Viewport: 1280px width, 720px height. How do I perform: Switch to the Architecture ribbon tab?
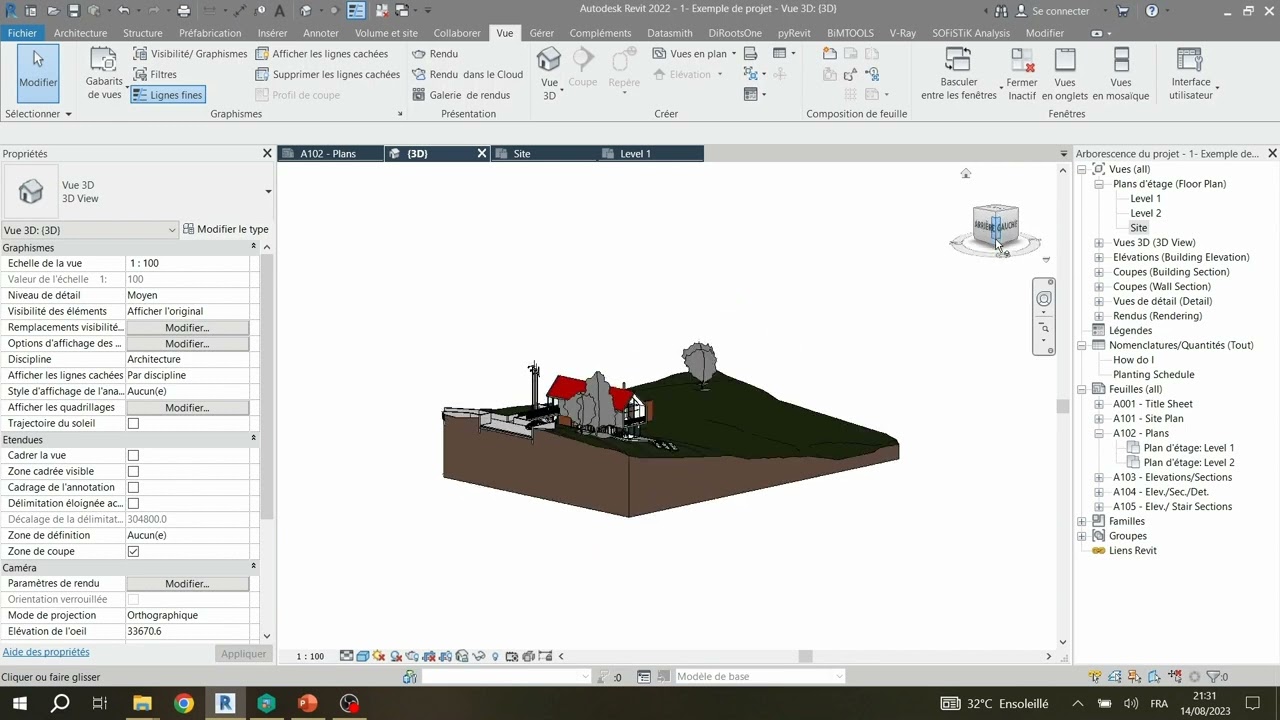point(80,33)
